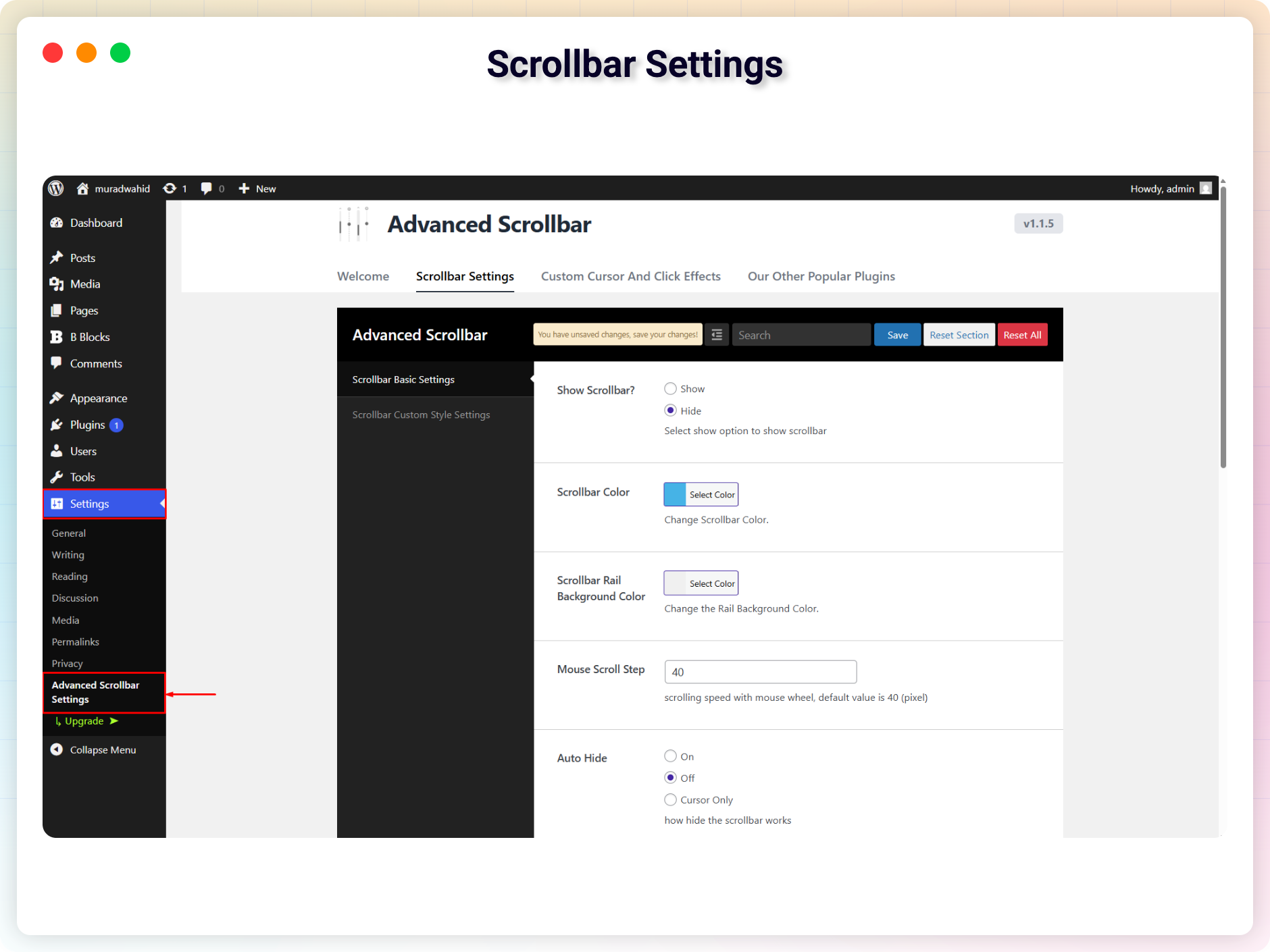Screen dimensions: 1270x952
Task: Select Scrollbar Basic Settings section
Action: [435, 379]
